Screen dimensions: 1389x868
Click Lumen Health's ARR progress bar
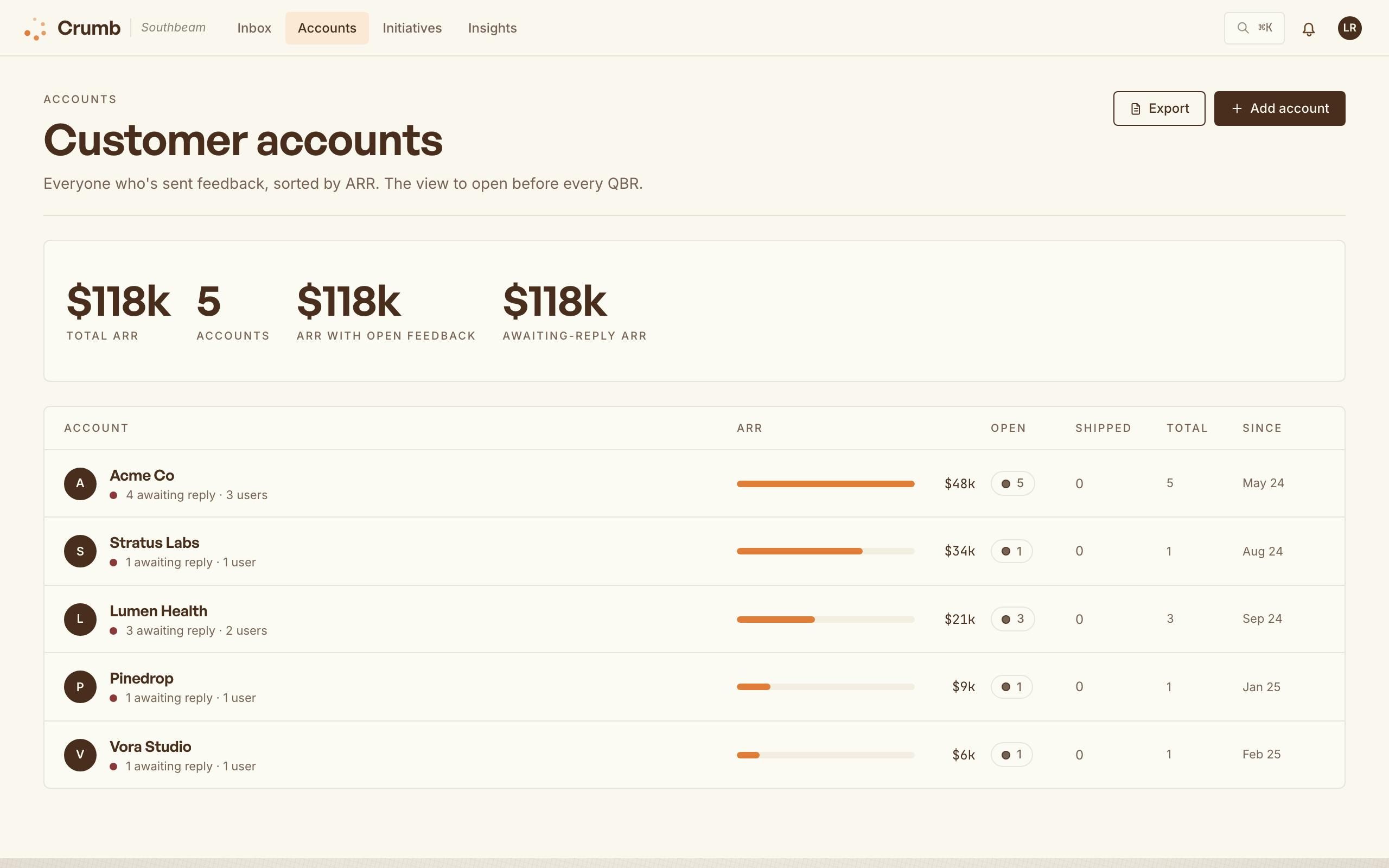tap(825, 620)
